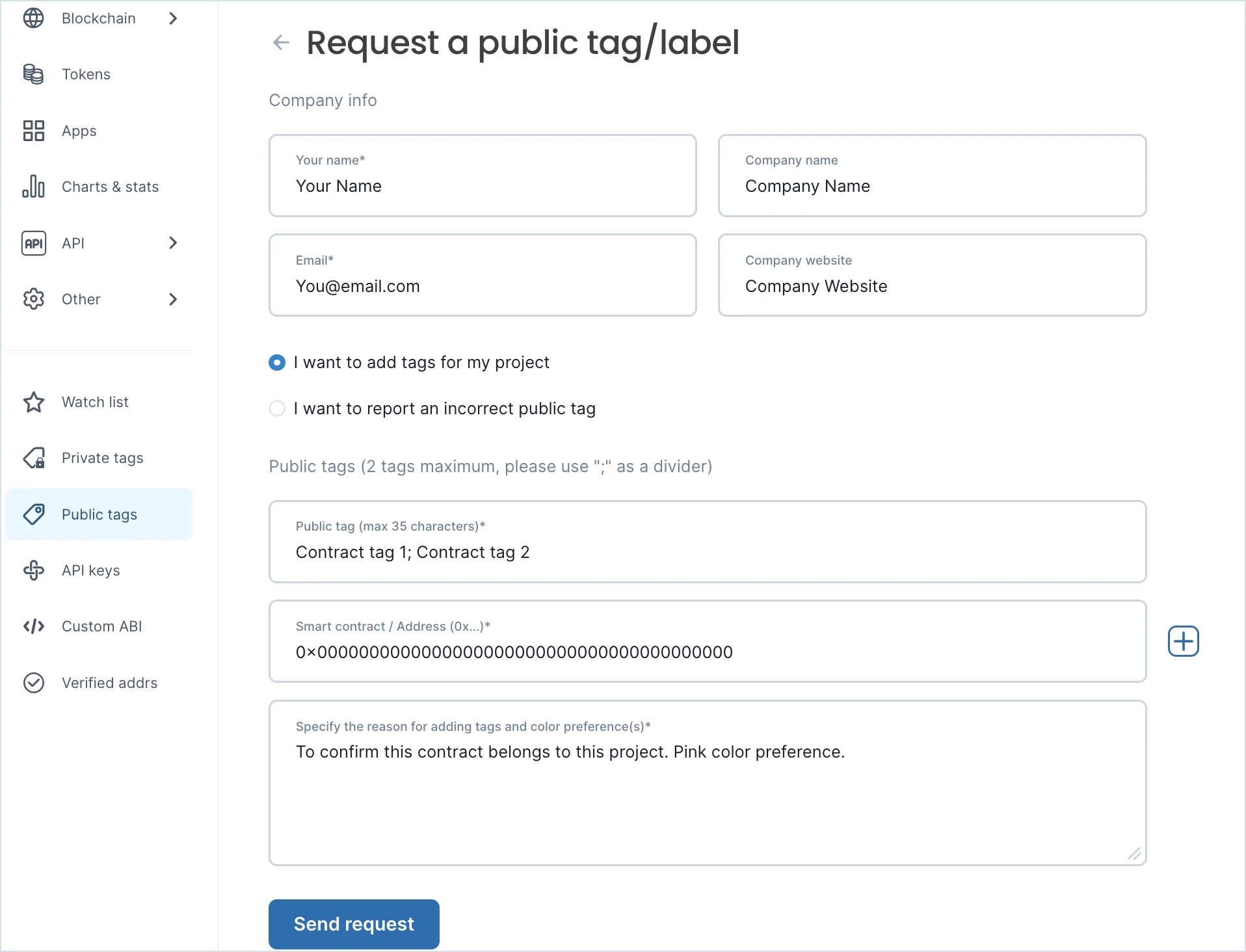Click the Send request button
This screenshot has height=952, width=1246.
pyautogui.click(x=354, y=923)
